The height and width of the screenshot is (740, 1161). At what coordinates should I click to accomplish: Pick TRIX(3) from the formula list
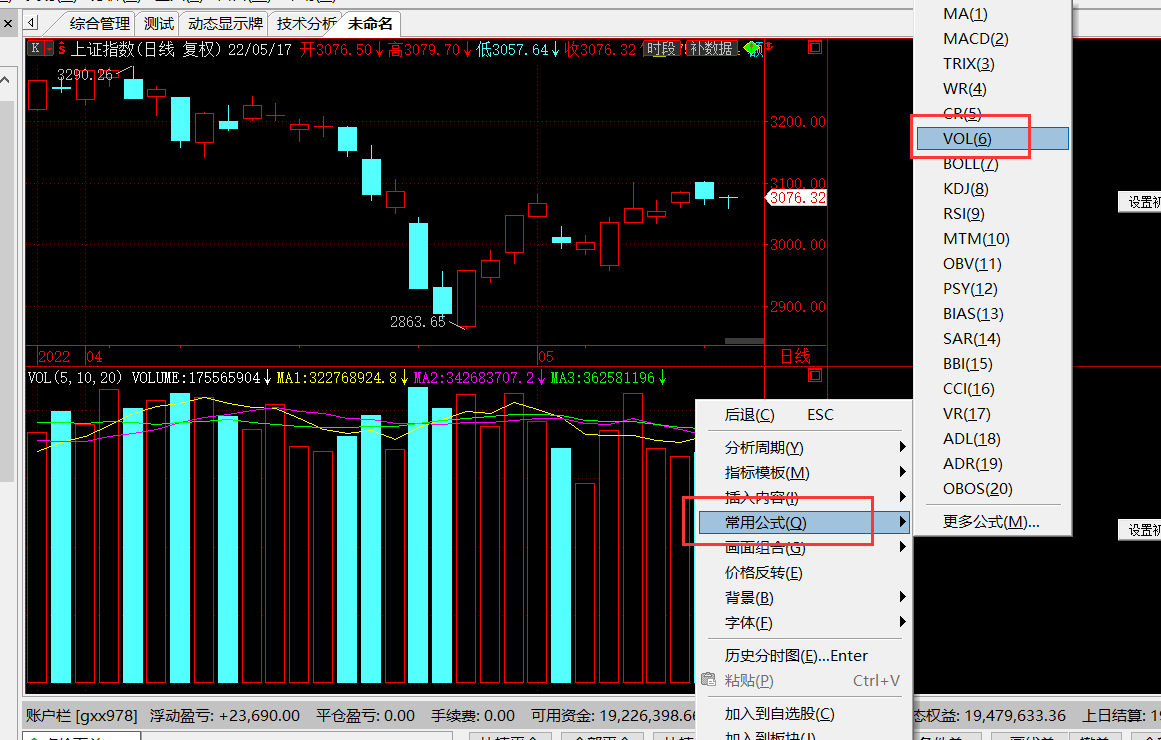(992, 64)
